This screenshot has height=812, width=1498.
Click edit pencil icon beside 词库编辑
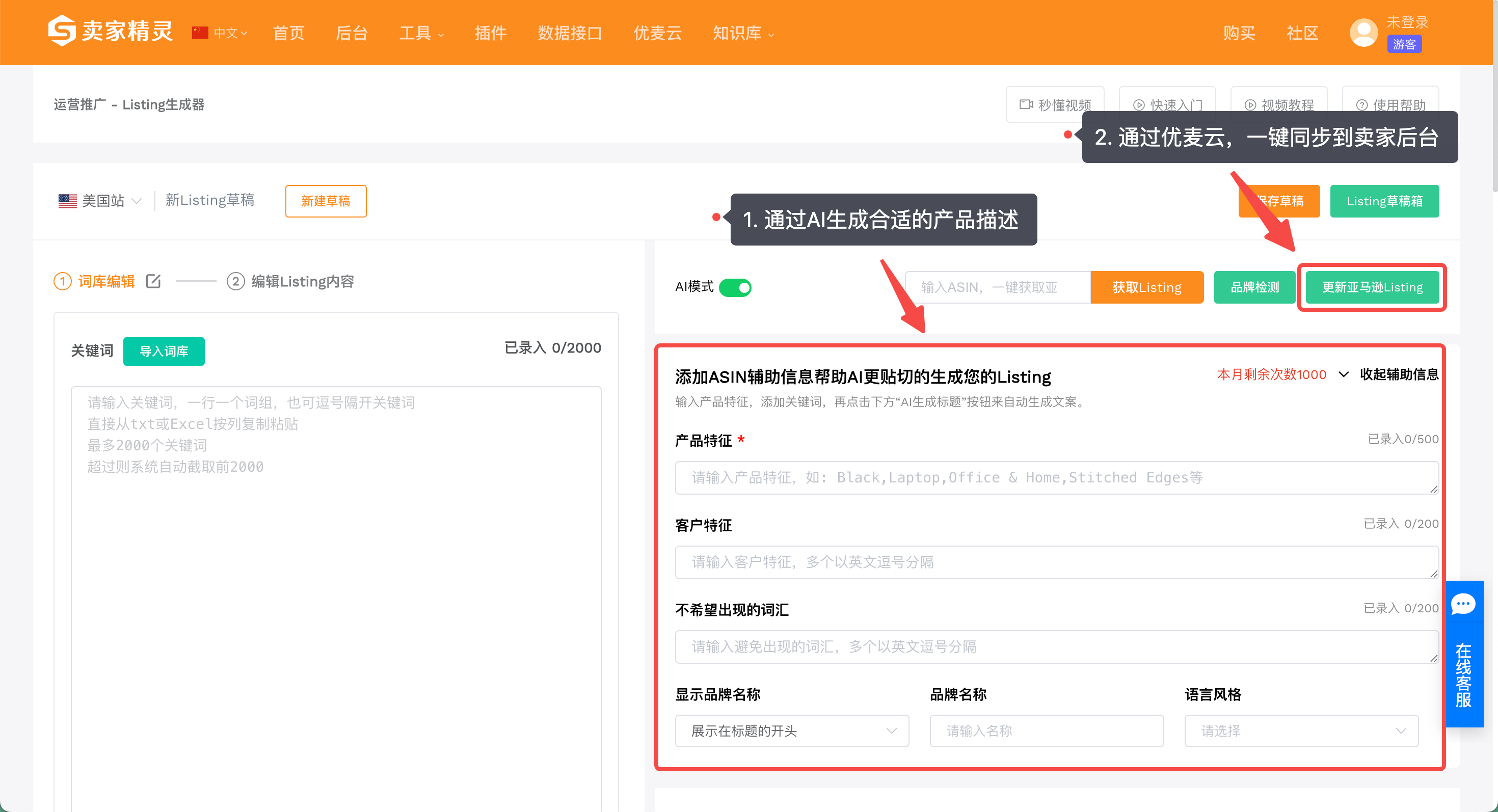point(153,281)
